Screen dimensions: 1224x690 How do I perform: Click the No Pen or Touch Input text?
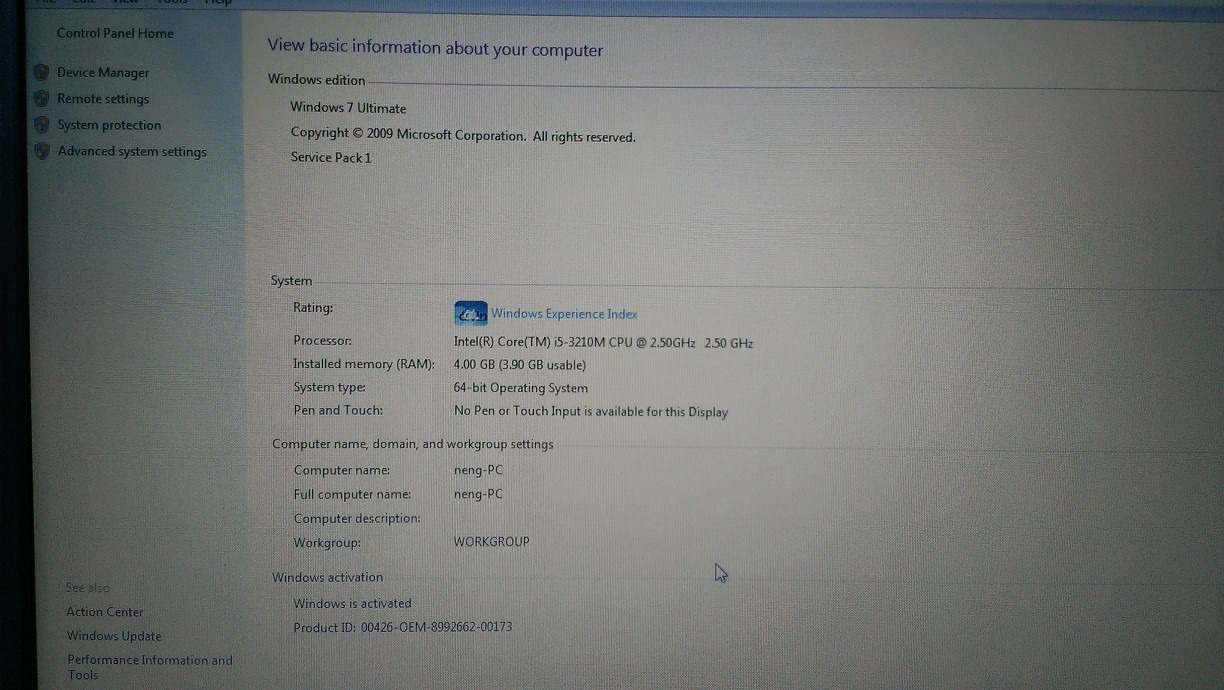[x=591, y=411]
